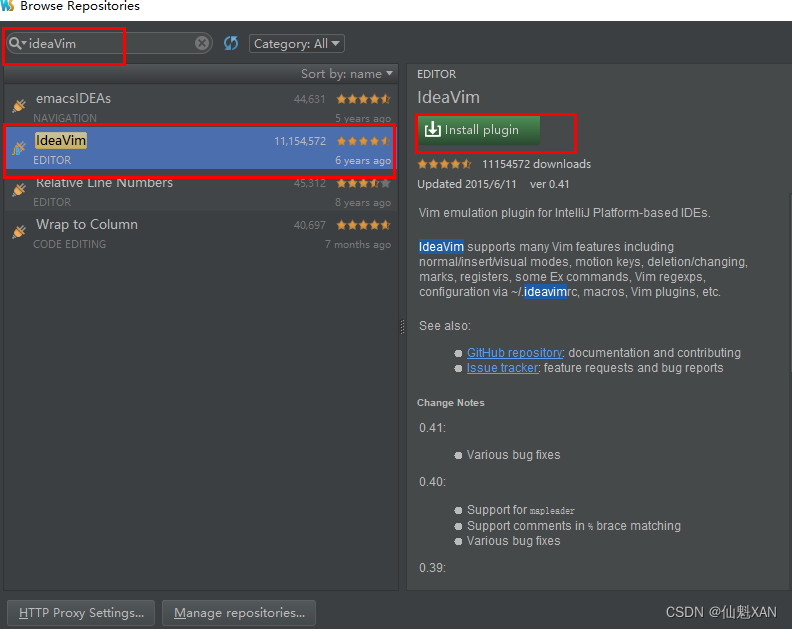Open the GitHub repository link
The height and width of the screenshot is (629, 792).
(x=514, y=353)
